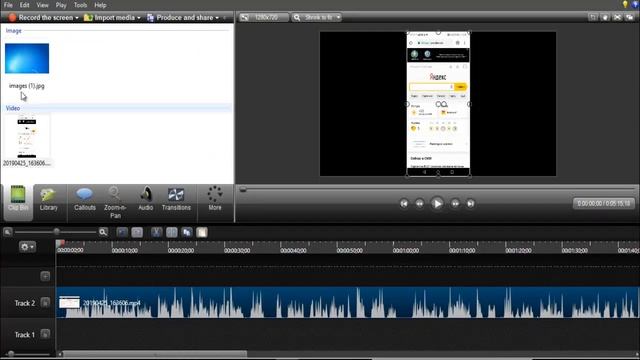Play the video in preview
This screenshot has width=640, height=360.
pyautogui.click(x=437, y=203)
